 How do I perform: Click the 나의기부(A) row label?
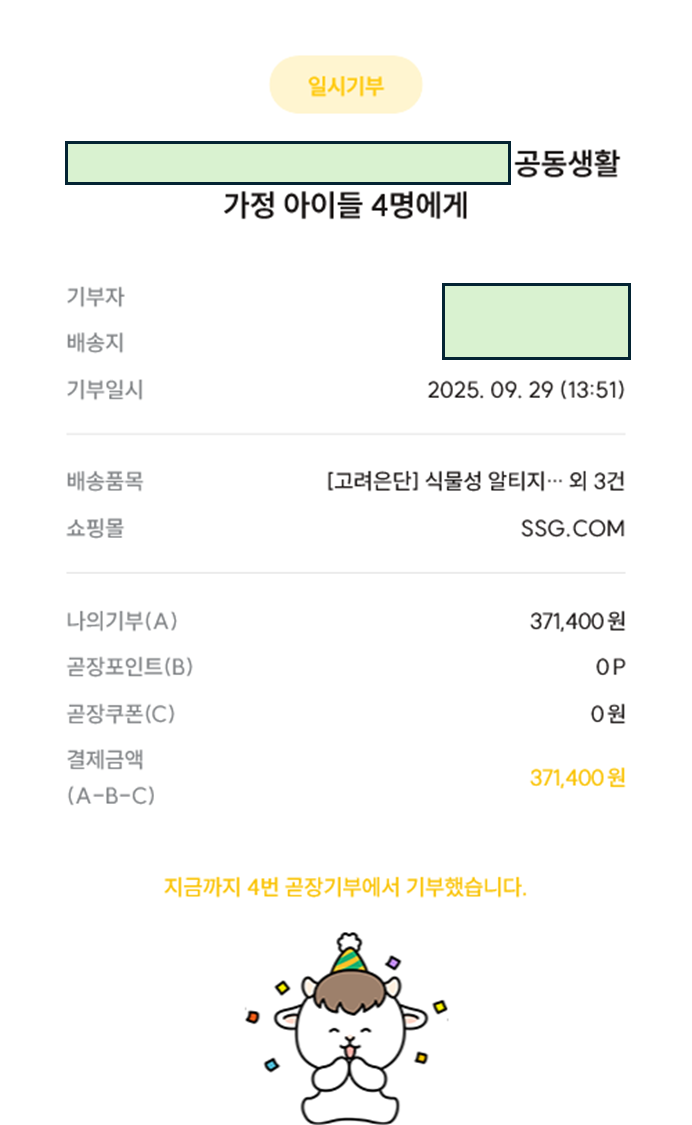[x=122, y=621]
